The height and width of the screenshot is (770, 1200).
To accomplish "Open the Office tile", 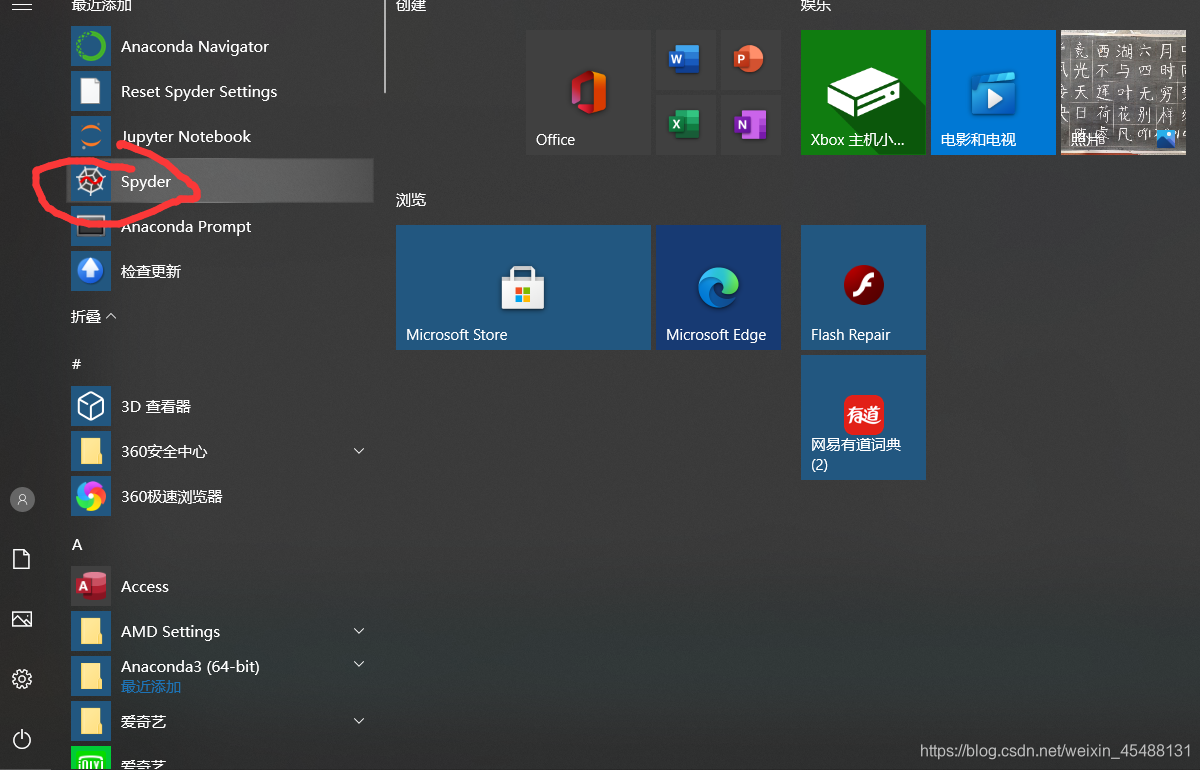I will 588,92.
